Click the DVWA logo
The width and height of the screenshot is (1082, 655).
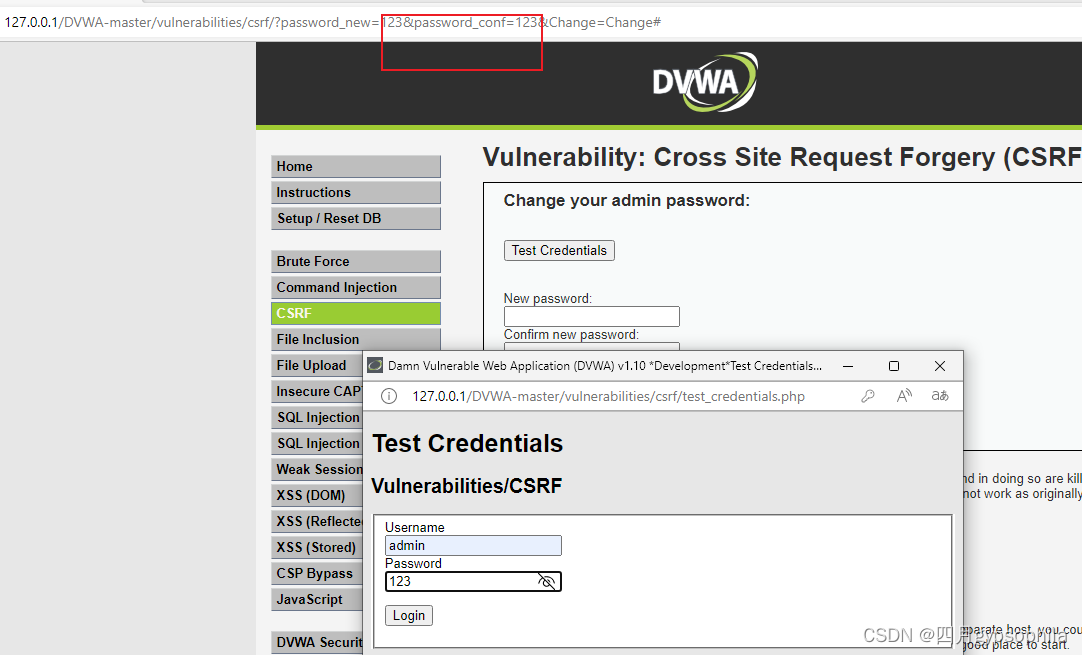pos(705,82)
